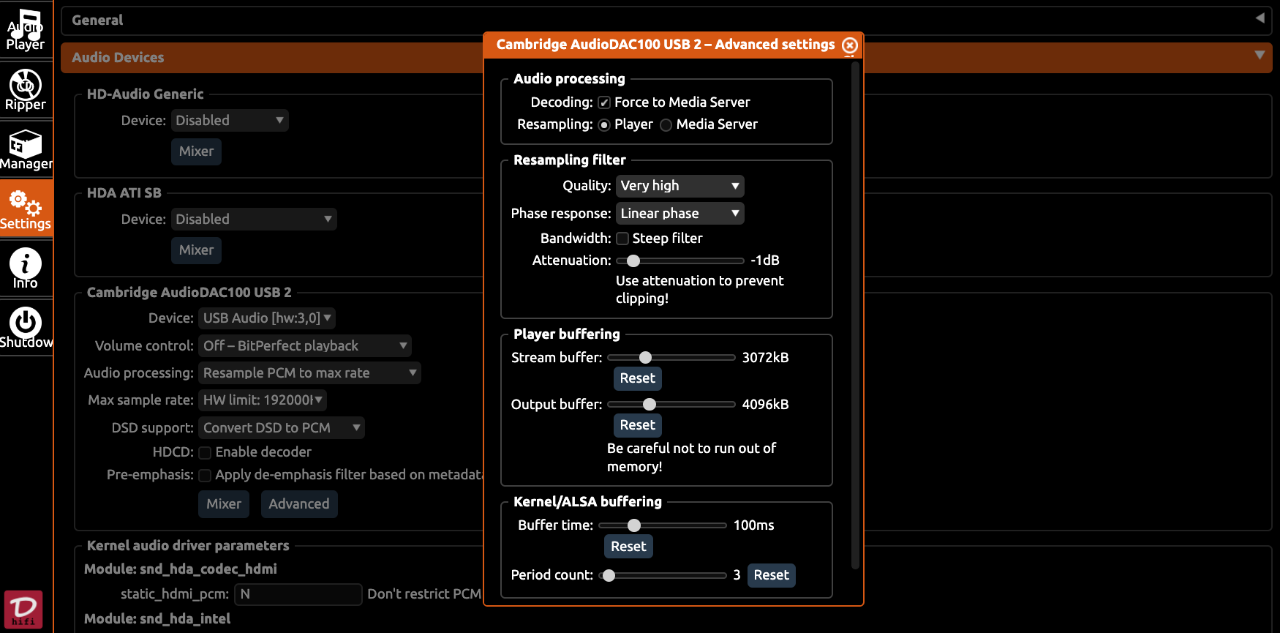Reset the Stream buffer value

(637, 378)
